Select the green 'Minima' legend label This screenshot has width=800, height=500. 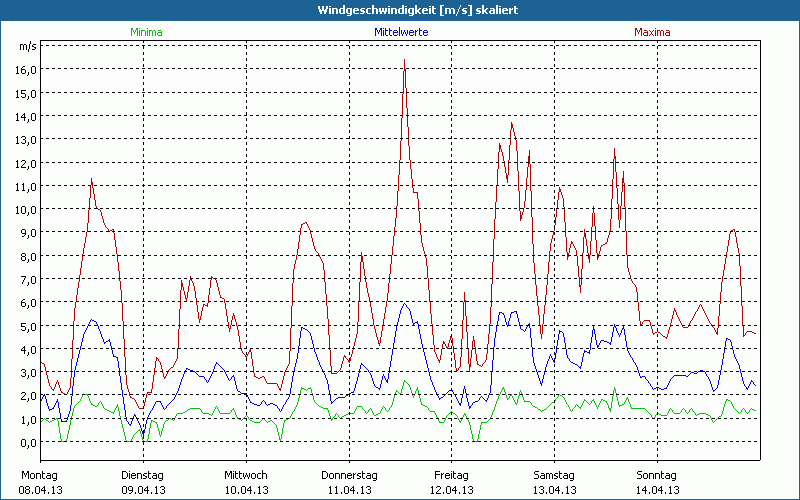146,32
